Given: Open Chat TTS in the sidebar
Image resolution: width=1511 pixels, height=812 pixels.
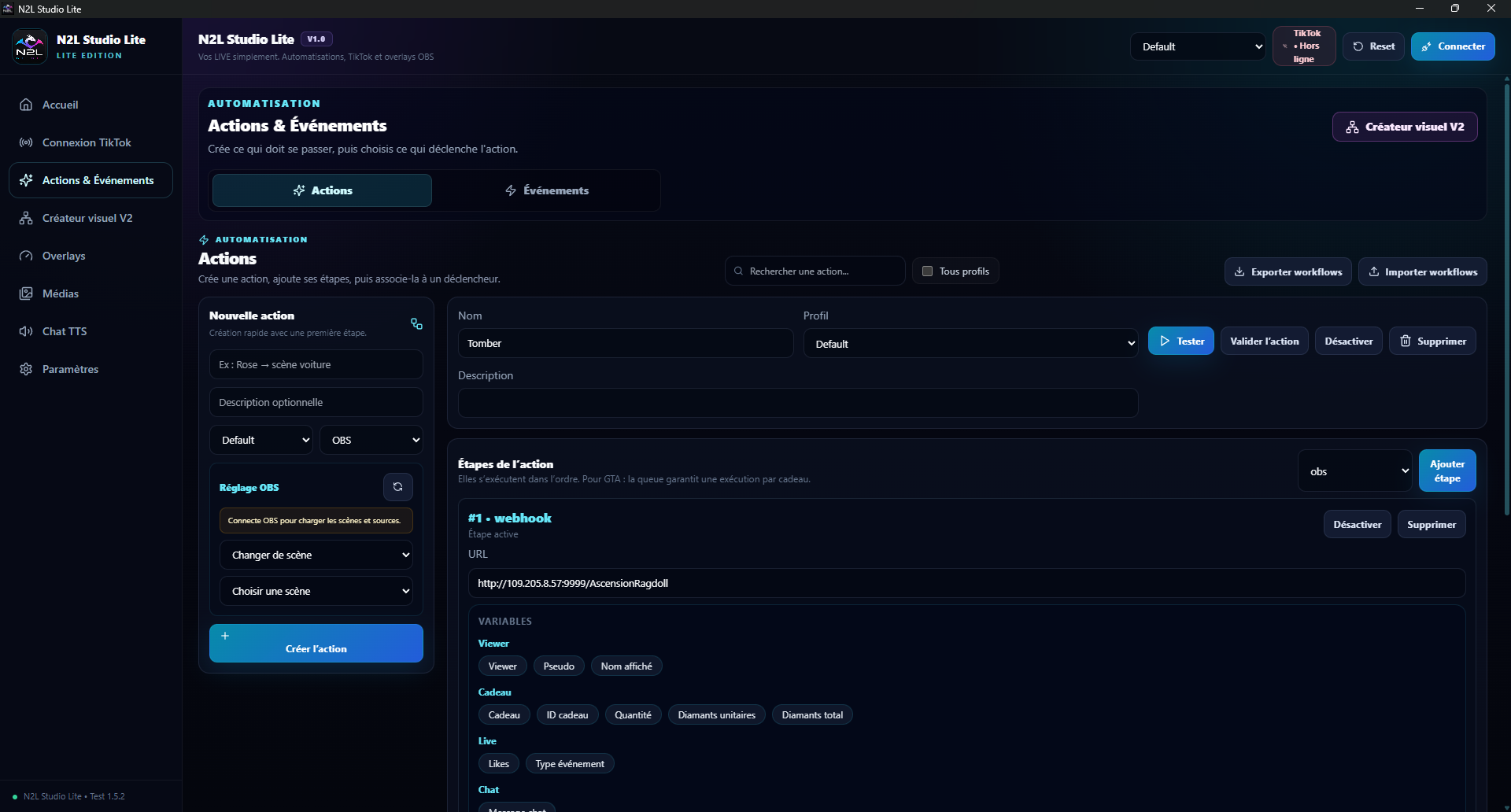Looking at the screenshot, I should coord(91,331).
